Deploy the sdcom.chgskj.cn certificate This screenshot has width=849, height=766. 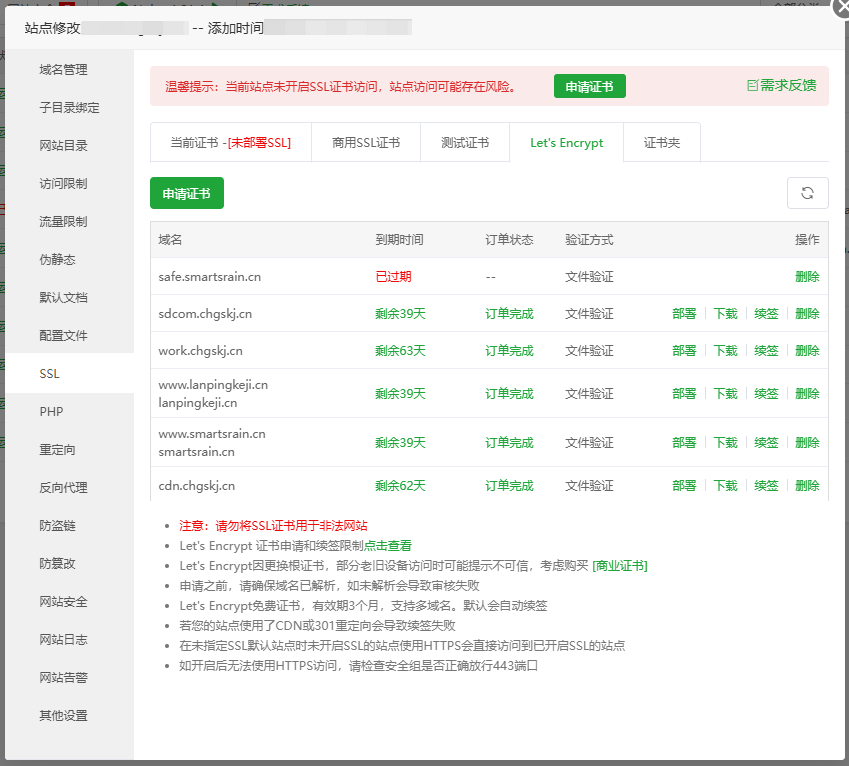tap(684, 314)
